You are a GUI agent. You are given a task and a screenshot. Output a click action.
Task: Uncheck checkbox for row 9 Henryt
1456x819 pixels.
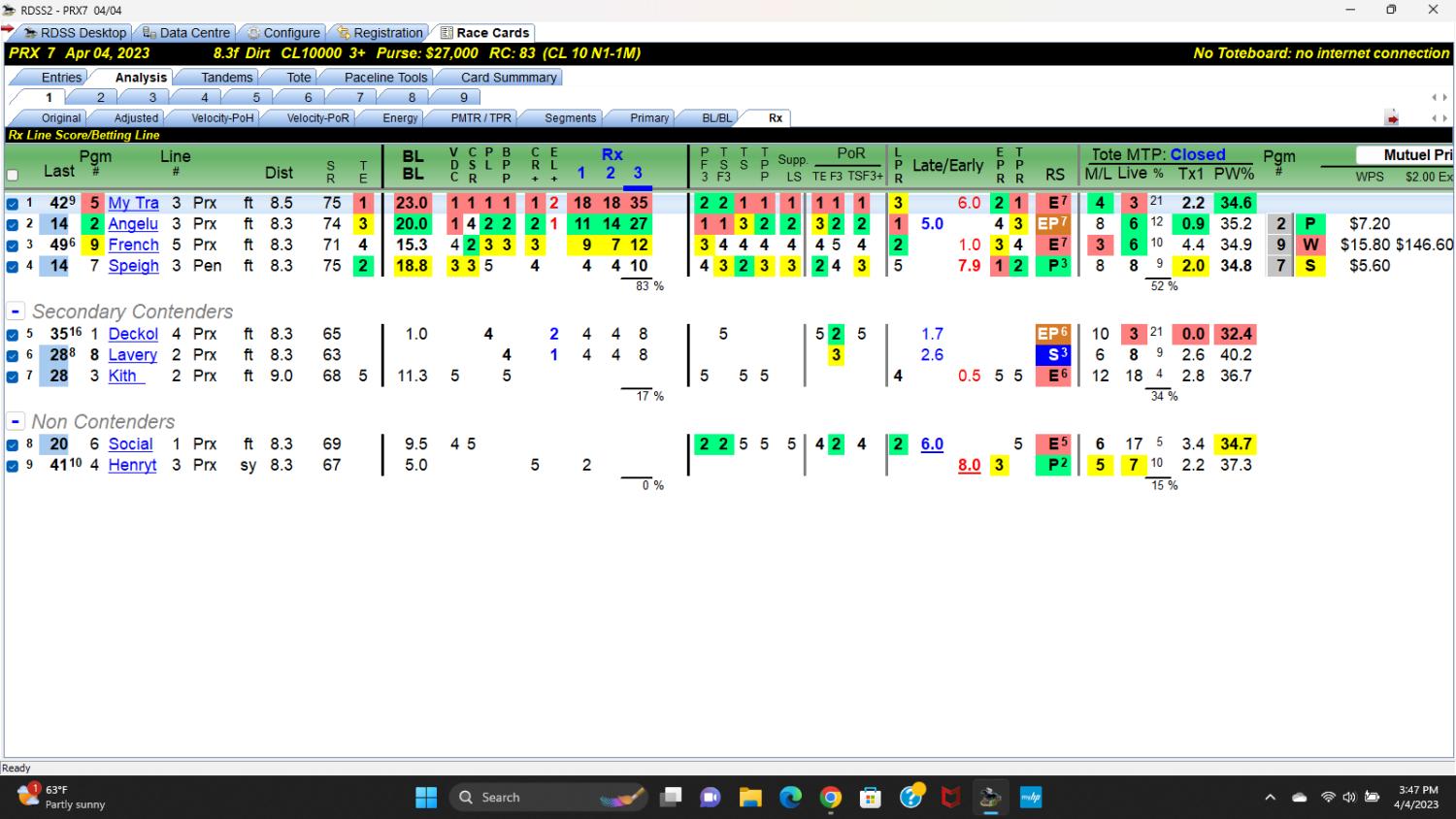point(13,466)
